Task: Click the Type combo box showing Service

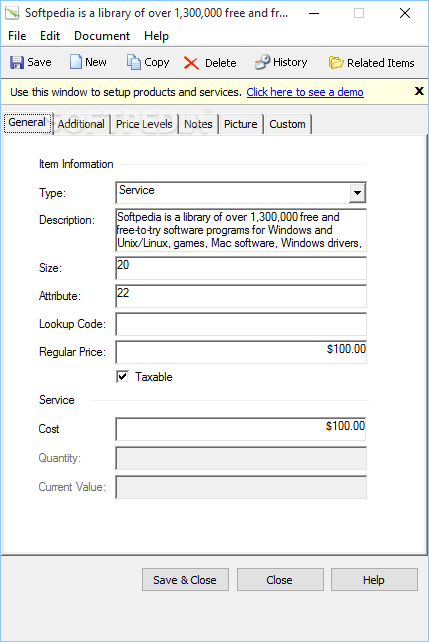Action: point(241,193)
